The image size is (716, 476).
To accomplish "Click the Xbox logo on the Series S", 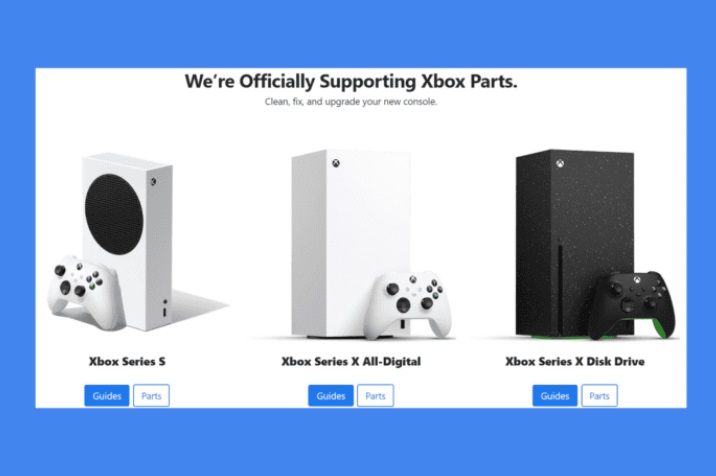I will tap(153, 181).
